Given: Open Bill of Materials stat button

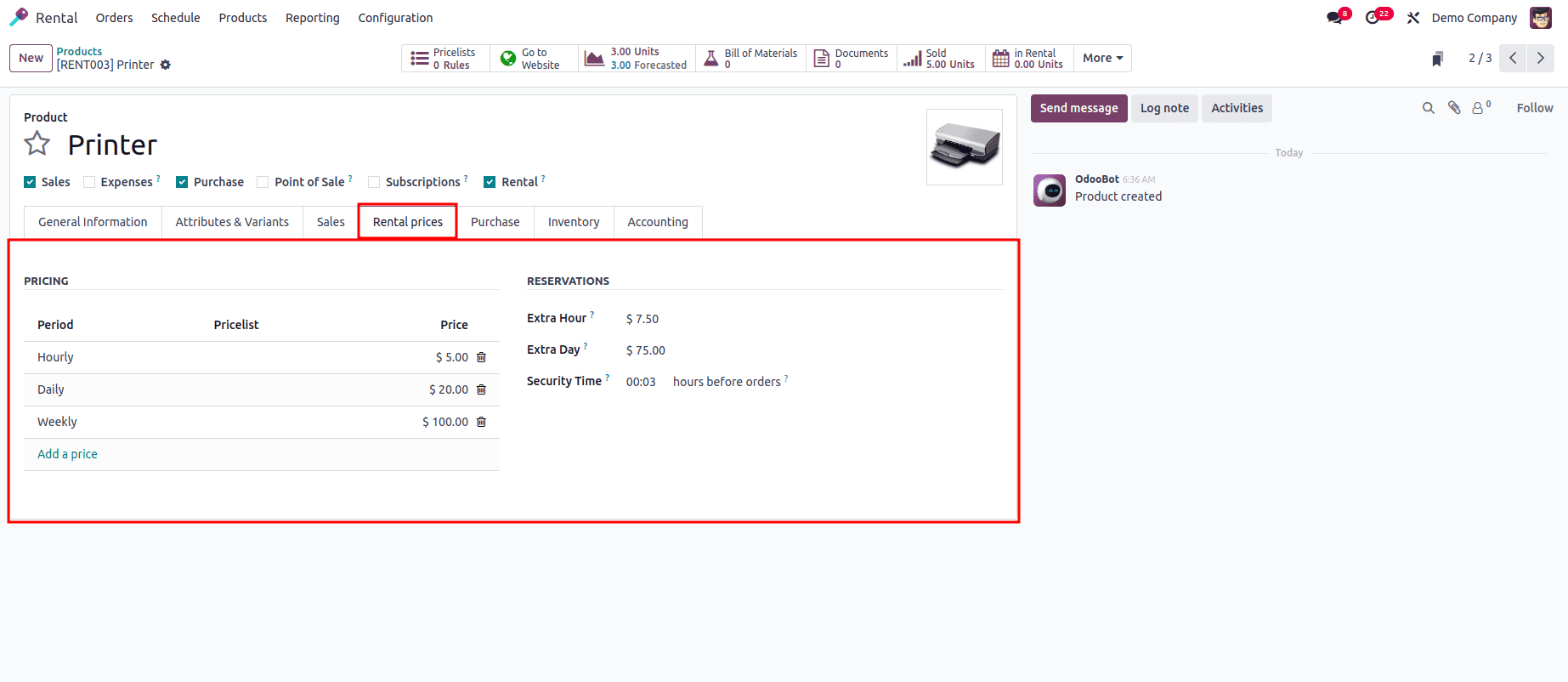Looking at the screenshot, I should click(x=750, y=59).
